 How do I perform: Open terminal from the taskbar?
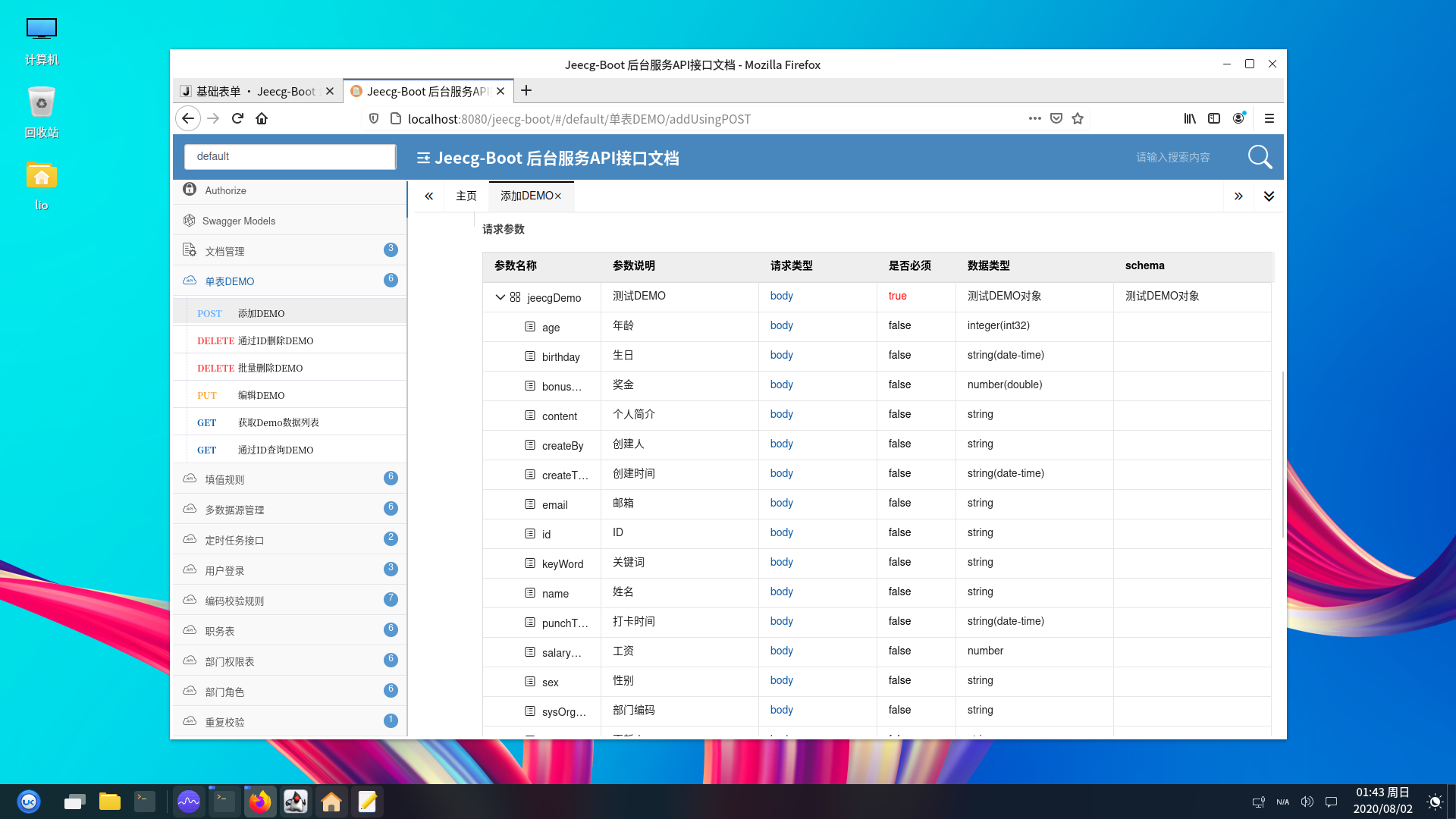(145, 802)
